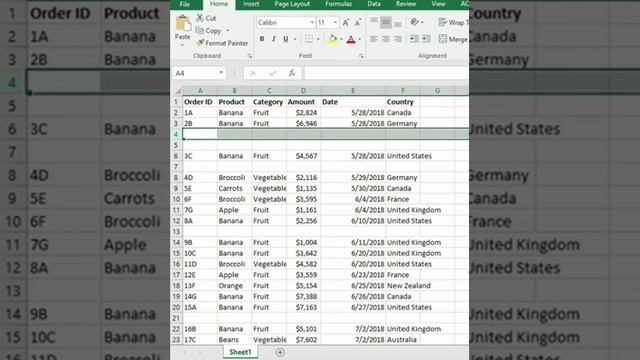Click the Select All corner triangle
Image resolution: width=640 pixels, height=360 pixels.
click(178, 91)
